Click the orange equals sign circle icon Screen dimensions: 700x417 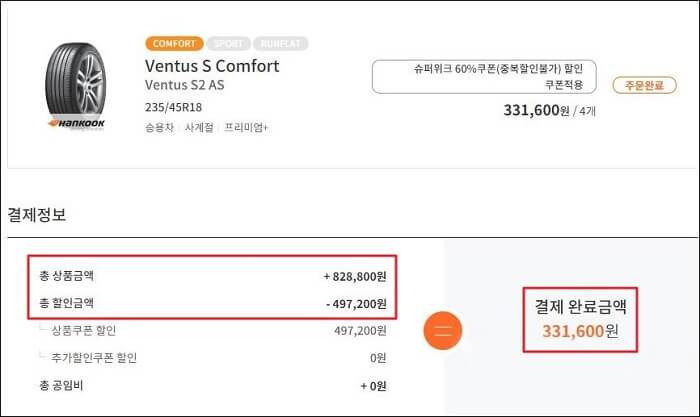coord(443,332)
